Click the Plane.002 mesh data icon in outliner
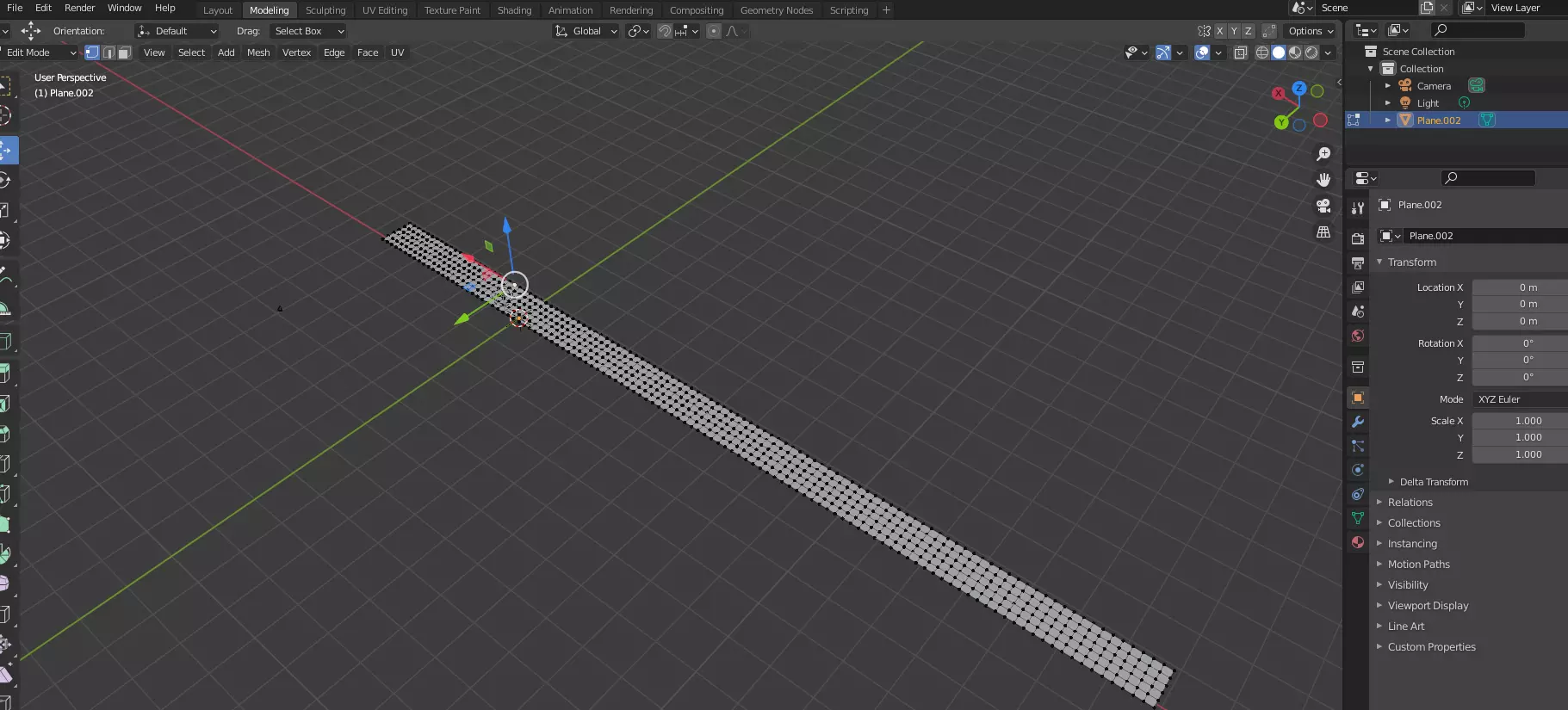This screenshot has width=1568, height=710. click(1486, 120)
